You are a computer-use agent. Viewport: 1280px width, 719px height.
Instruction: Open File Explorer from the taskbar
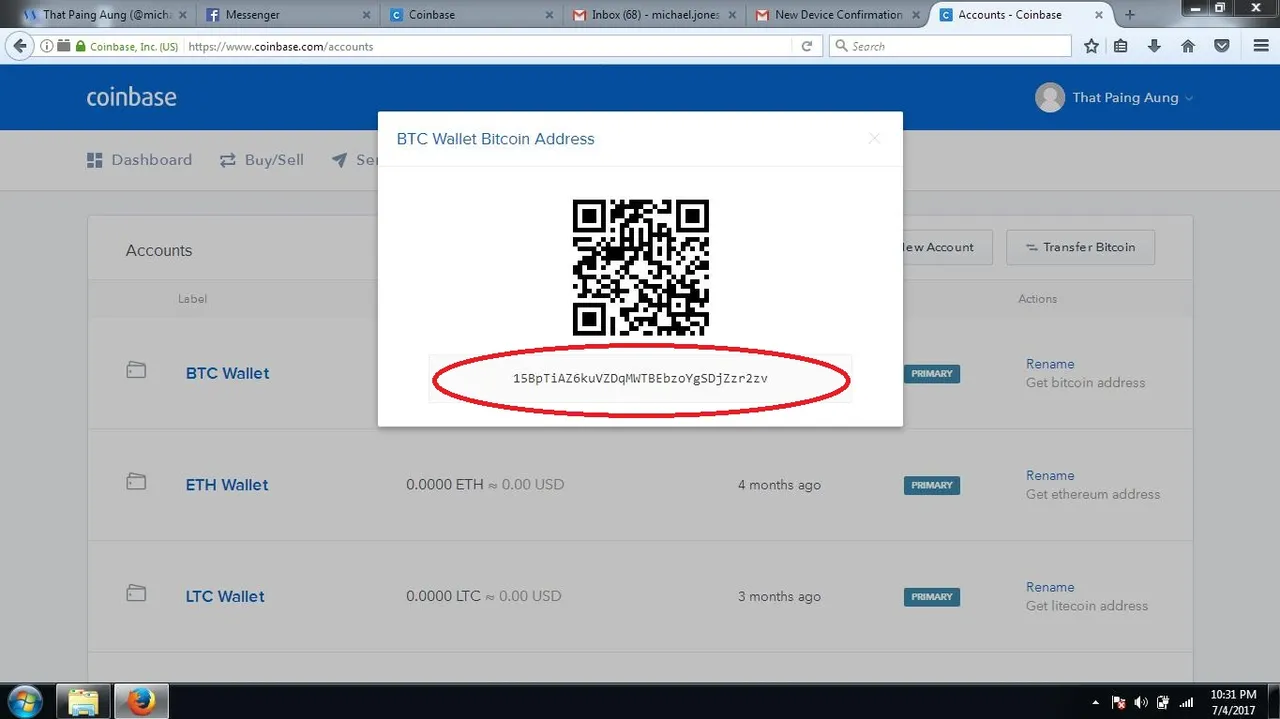coord(83,702)
